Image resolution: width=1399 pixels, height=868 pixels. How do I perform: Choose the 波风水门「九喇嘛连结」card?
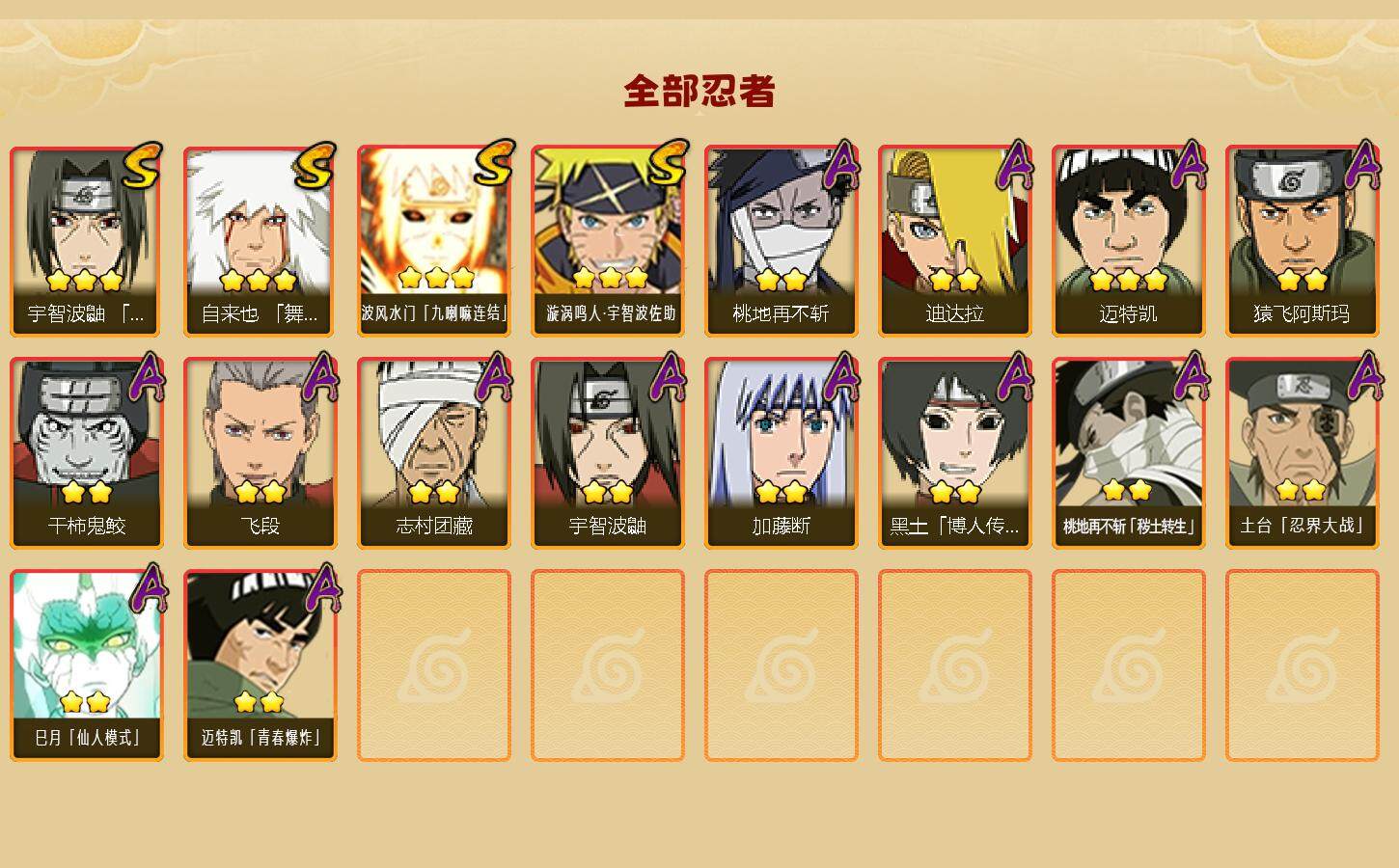click(x=434, y=241)
